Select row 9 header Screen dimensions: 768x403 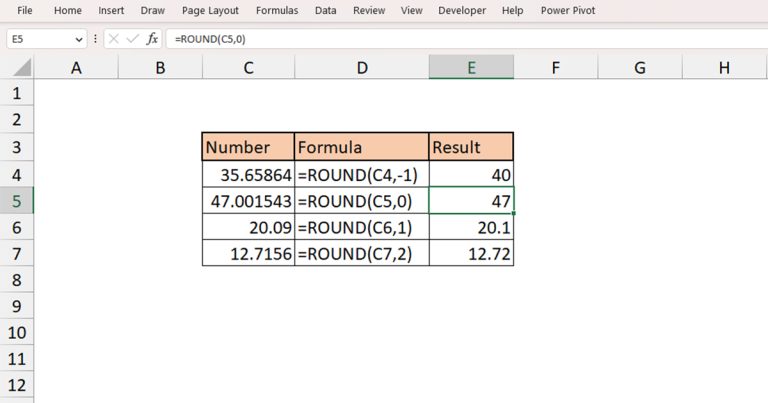pyautogui.click(x=17, y=306)
